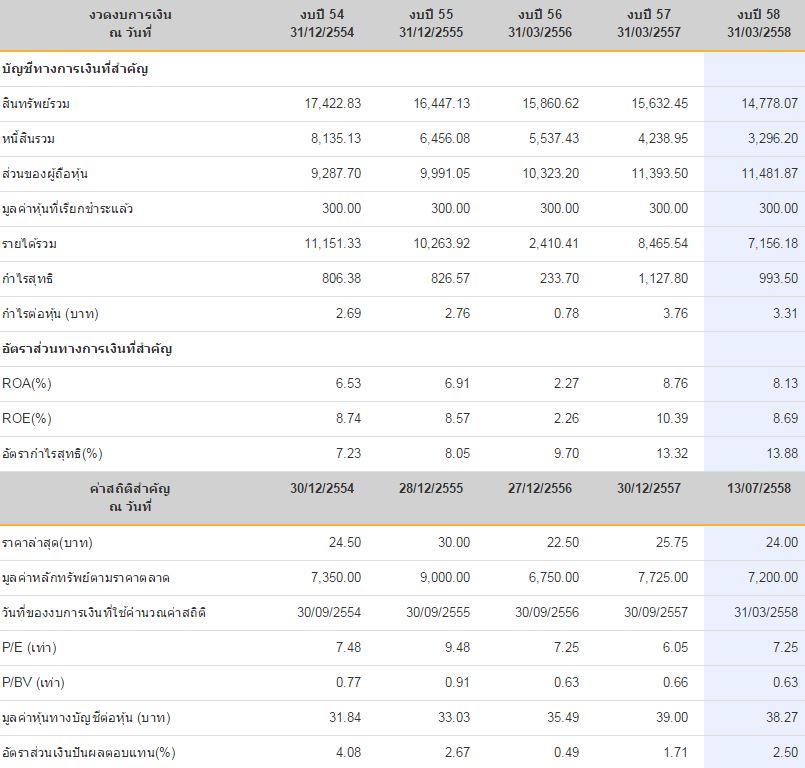
Task: Click statement date 30/09/2554
Action: (329, 612)
